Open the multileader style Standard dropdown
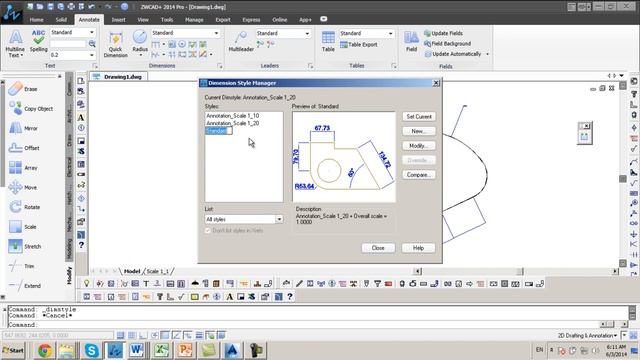Screen dimensions: 640x360 point(307,33)
